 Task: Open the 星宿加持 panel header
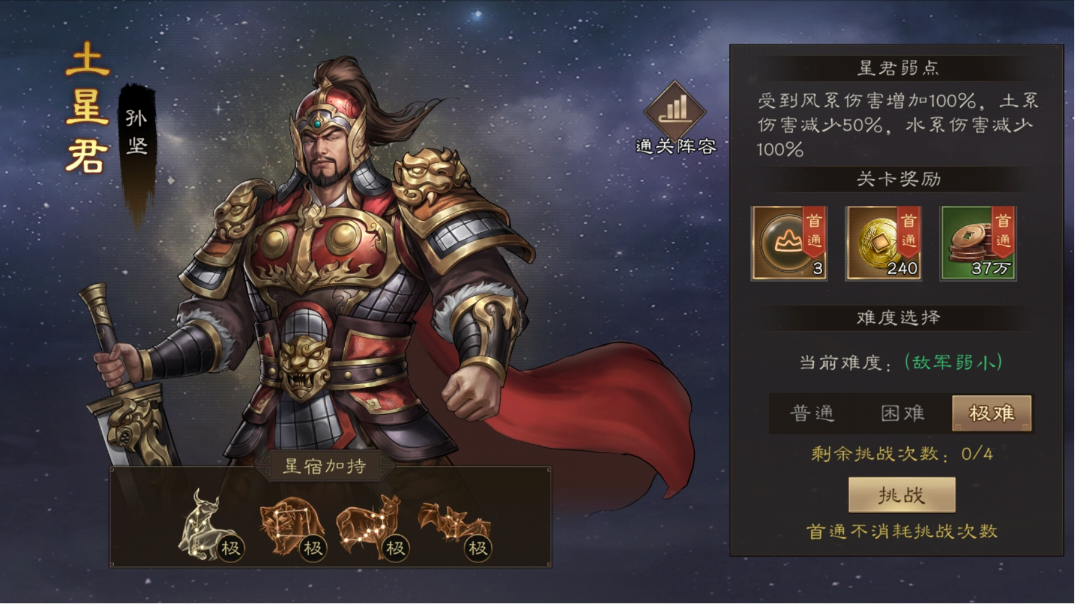coord(324,466)
